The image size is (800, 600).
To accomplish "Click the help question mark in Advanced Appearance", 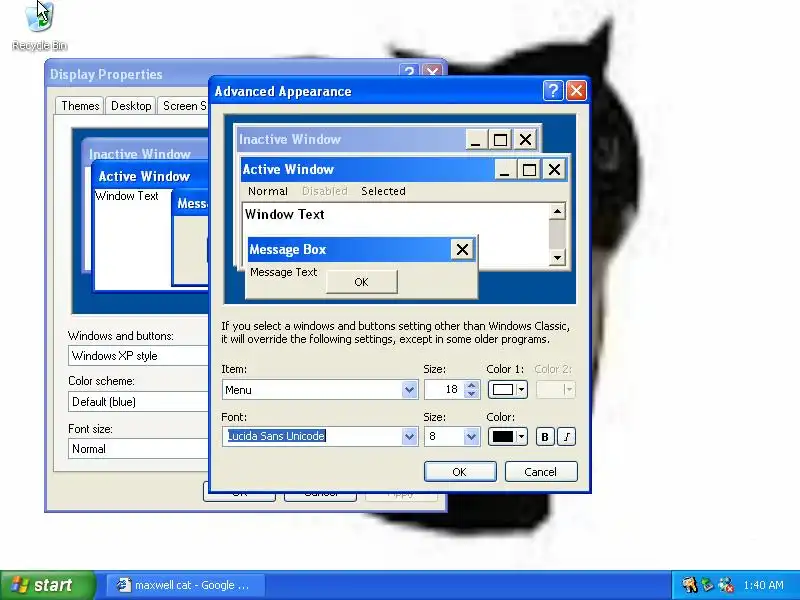I will coord(553,91).
